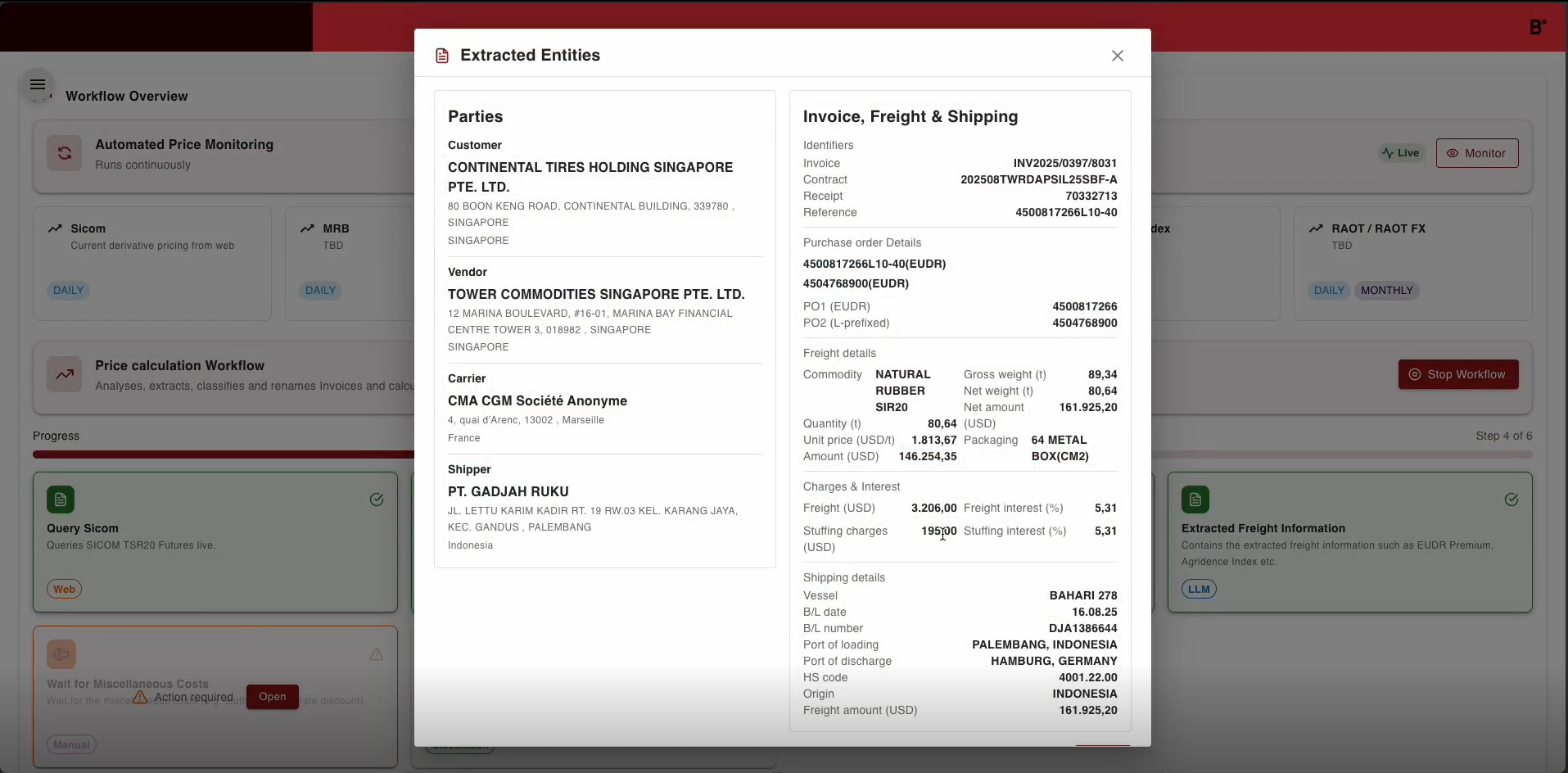
Task: Close the Extracted Entities dialog
Action: [1117, 56]
